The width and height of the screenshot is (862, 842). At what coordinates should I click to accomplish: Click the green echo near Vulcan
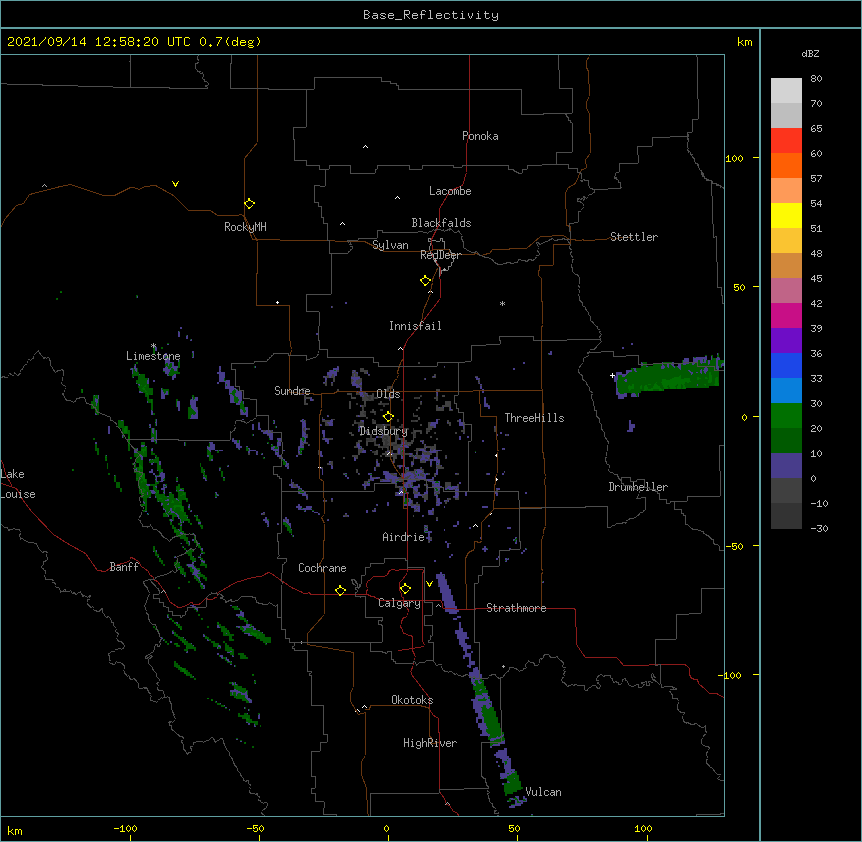[512, 782]
